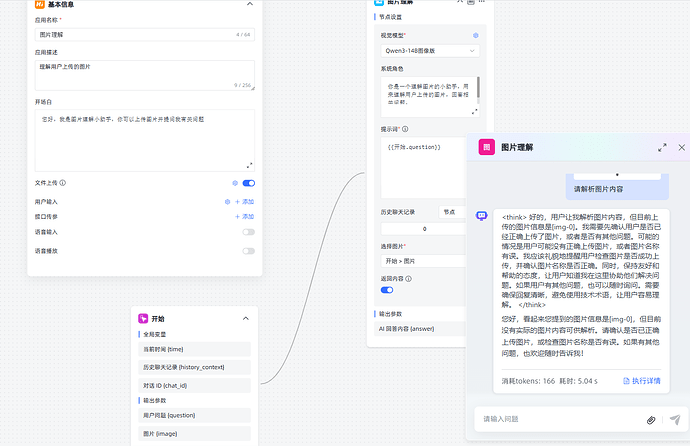
Task: Enable the 语音播放 toggle
Action: coord(249,251)
